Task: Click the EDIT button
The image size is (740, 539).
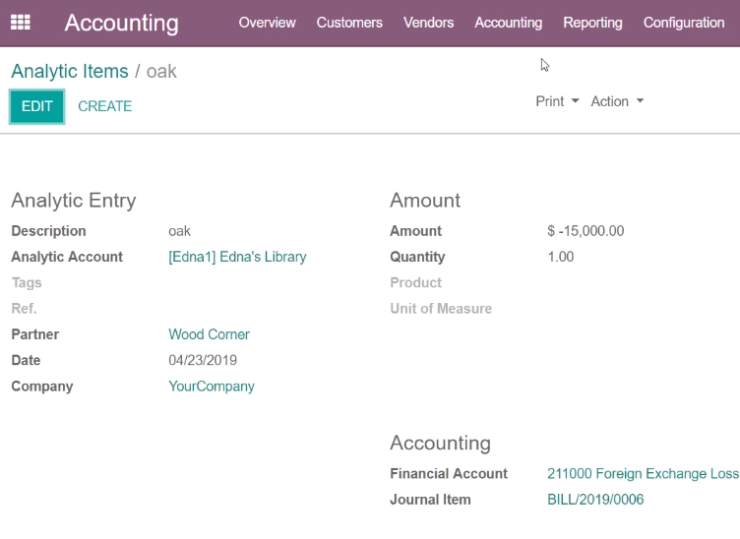Action: coord(37,106)
